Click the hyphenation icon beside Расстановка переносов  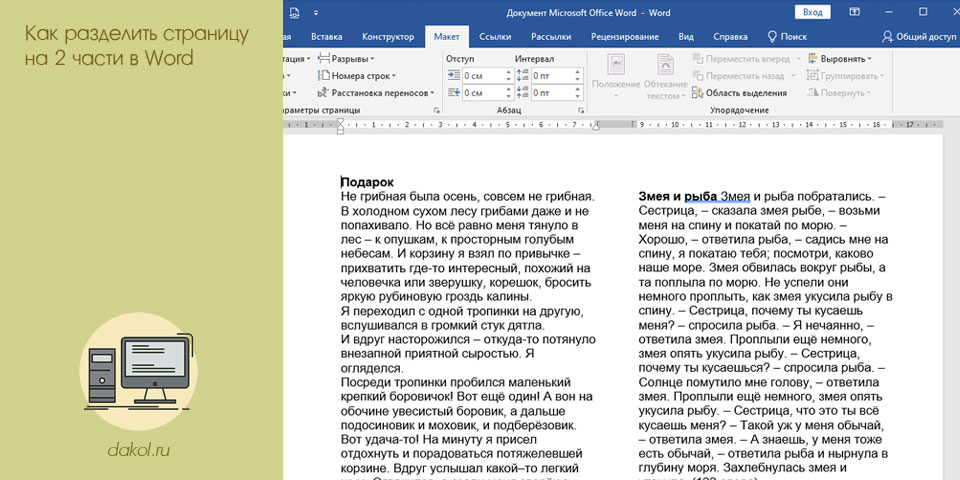323,93
